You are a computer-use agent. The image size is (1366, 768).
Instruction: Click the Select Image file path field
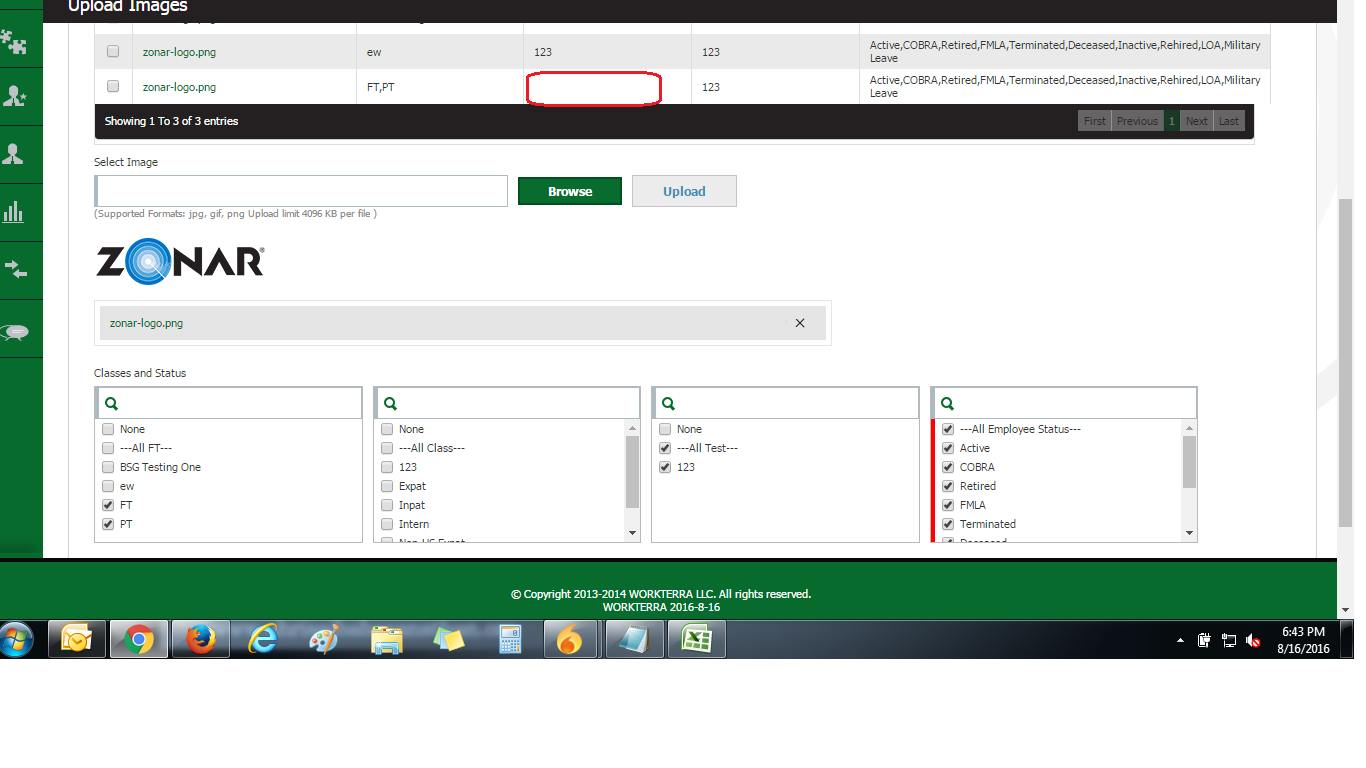[x=302, y=191]
